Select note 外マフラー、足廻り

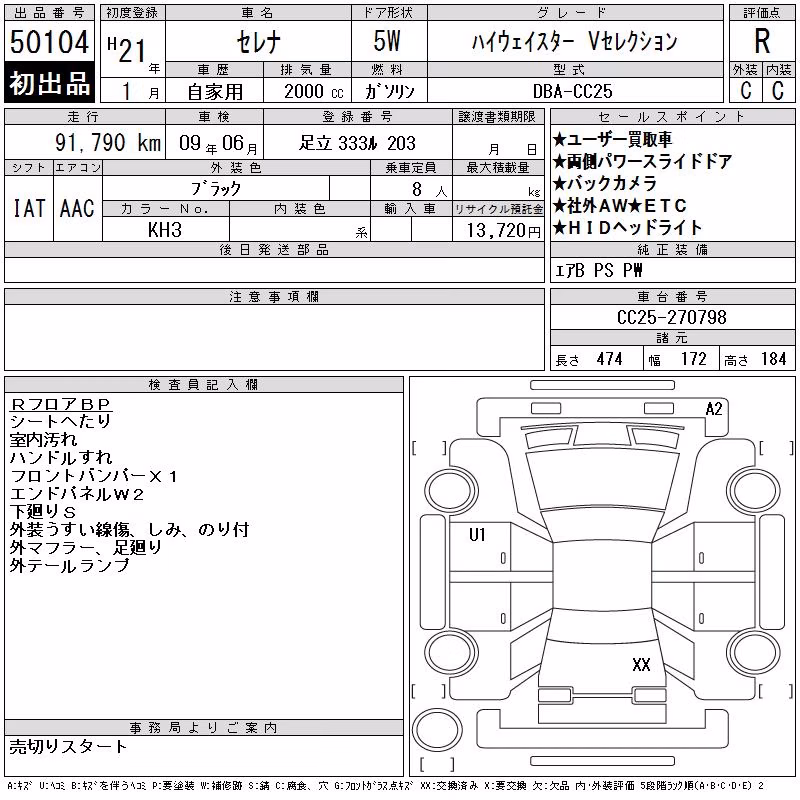(86, 547)
